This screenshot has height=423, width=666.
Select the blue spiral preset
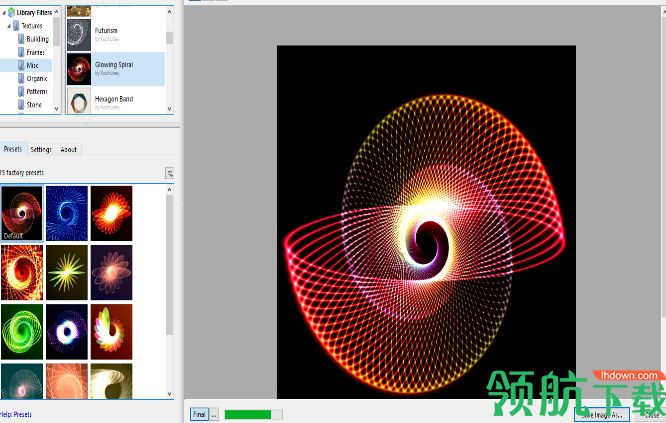(67, 213)
